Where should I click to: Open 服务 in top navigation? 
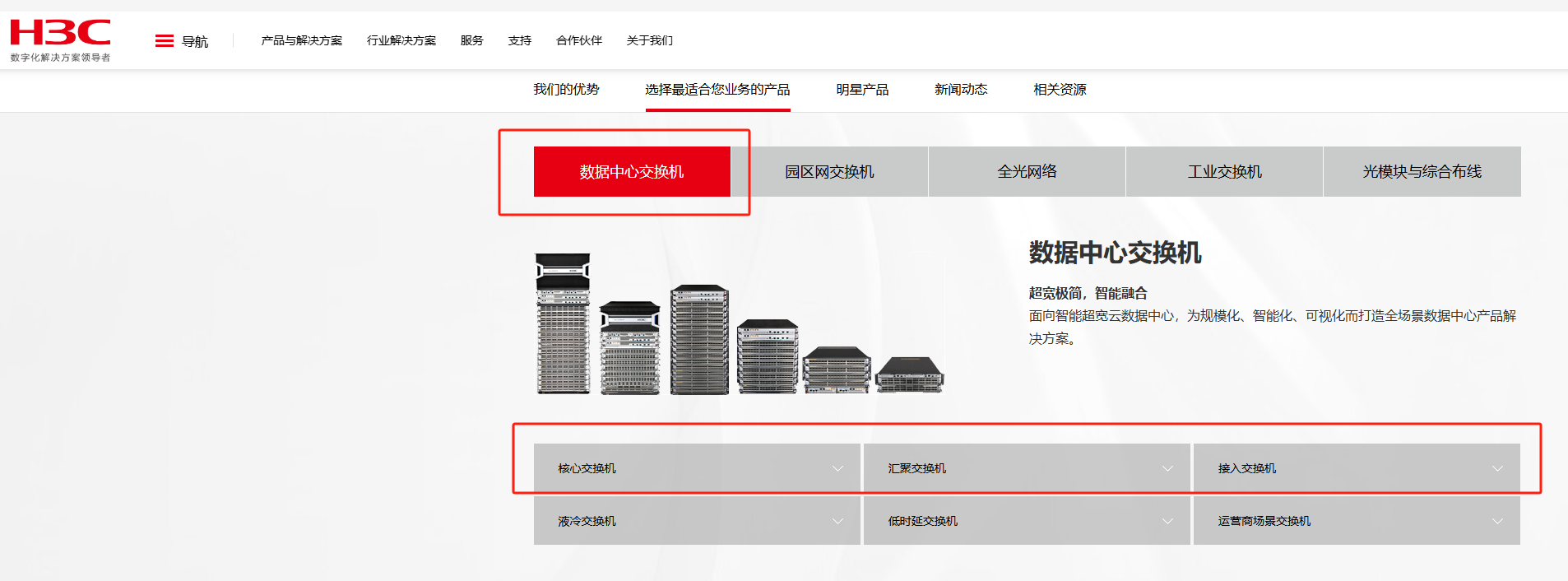coord(472,40)
